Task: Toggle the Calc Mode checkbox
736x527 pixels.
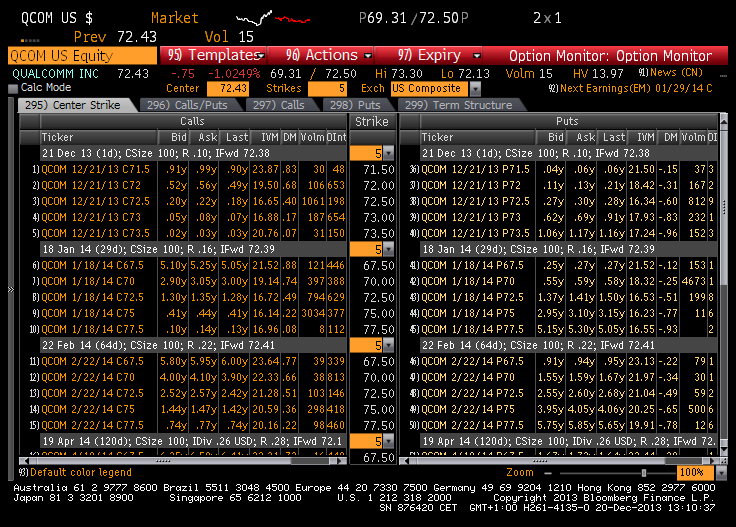Action: (13, 88)
